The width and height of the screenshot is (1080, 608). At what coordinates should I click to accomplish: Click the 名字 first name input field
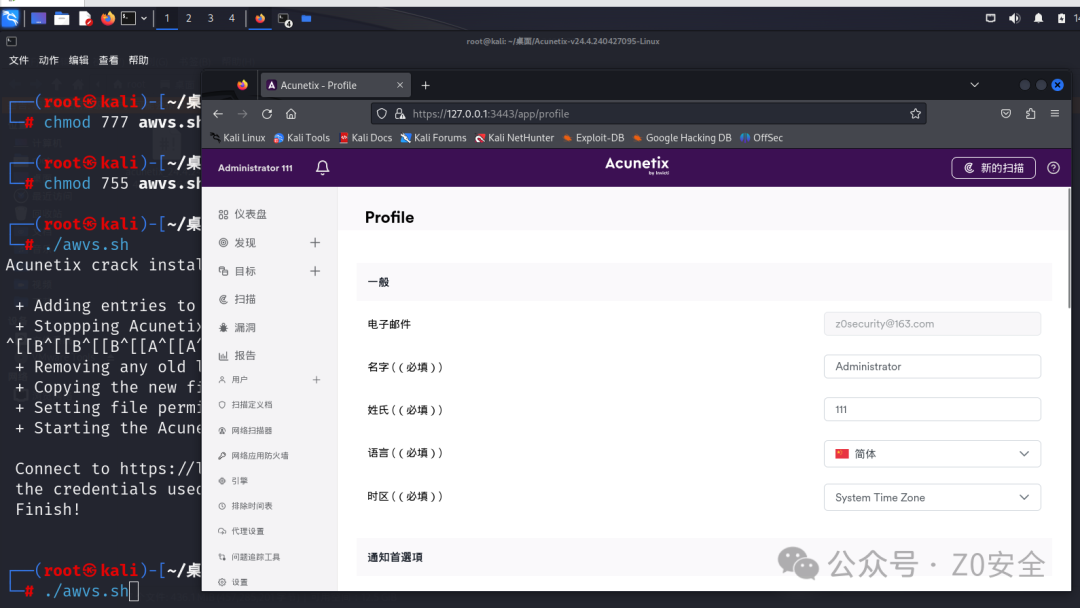click(x=932, y=366)
